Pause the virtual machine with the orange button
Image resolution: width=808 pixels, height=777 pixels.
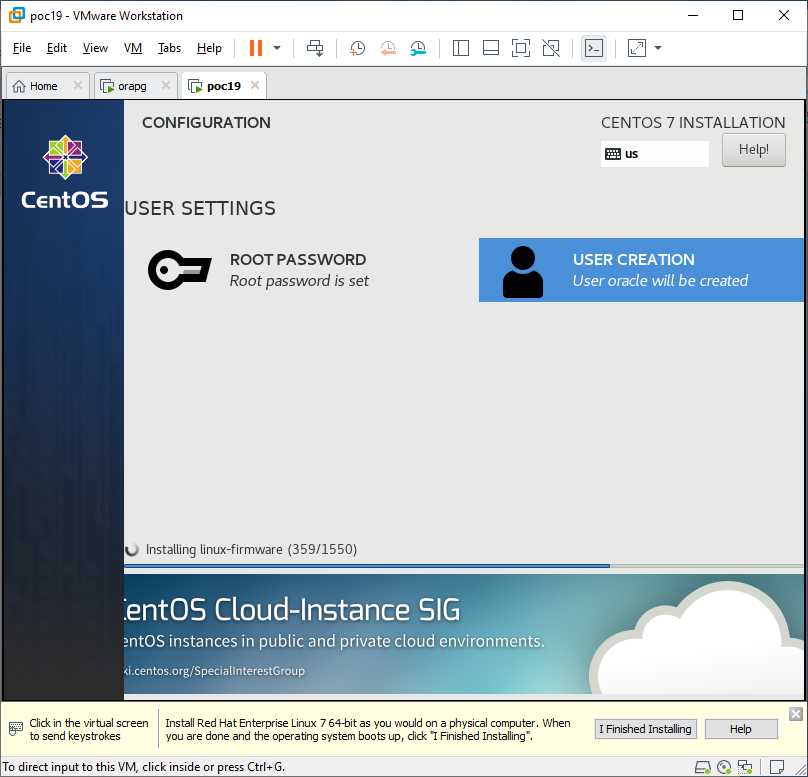pos(256,48)
